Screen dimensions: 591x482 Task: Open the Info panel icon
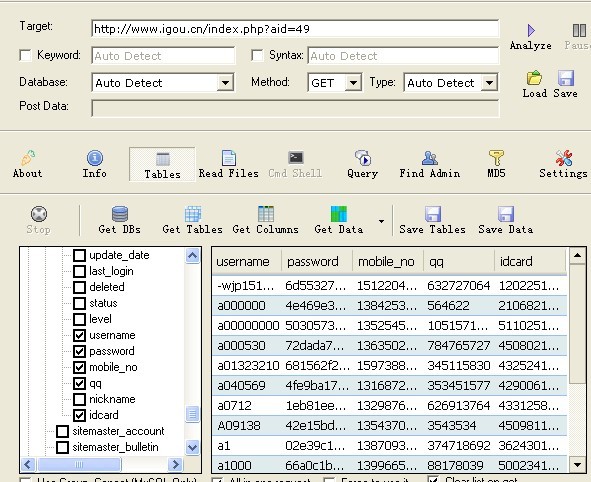click(95, 158)
